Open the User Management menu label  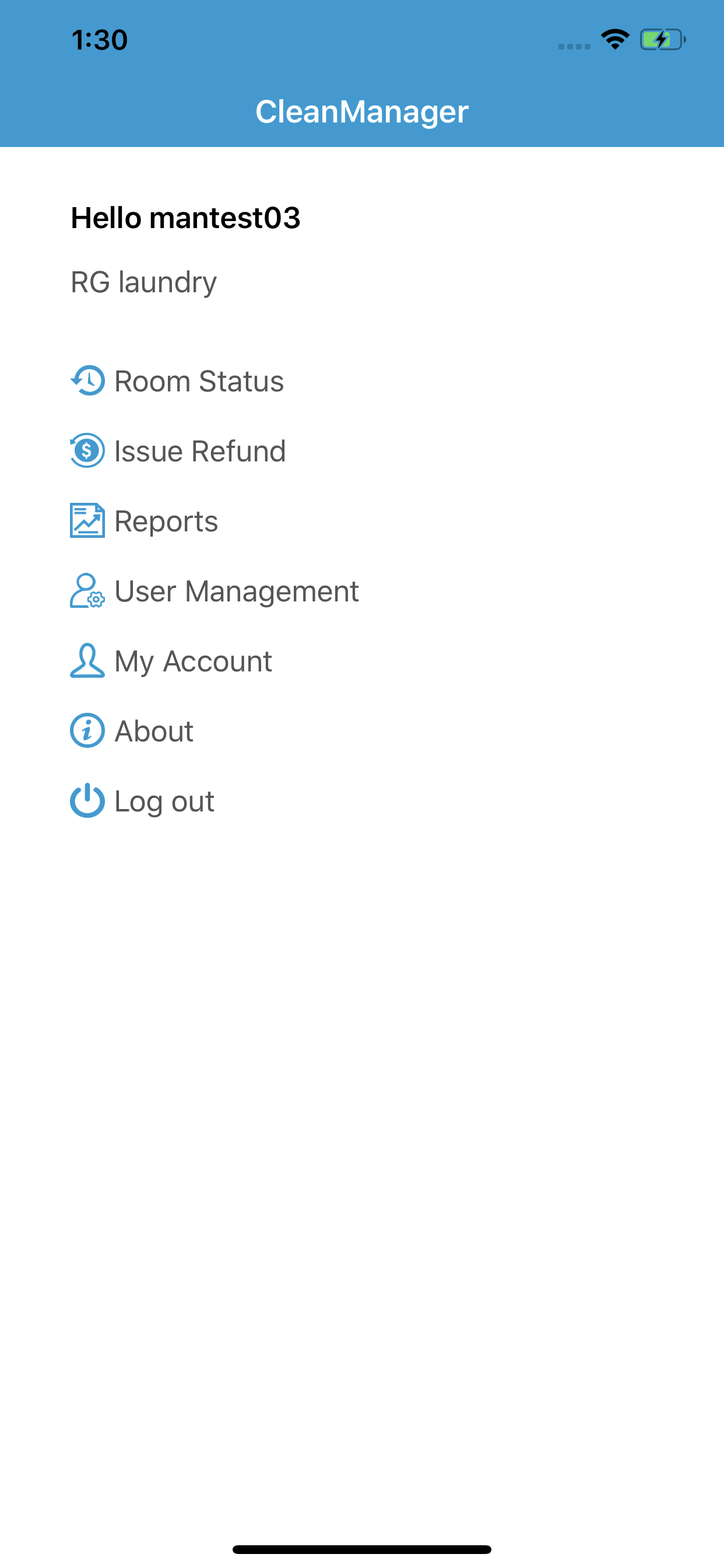click(x=237, y=591)
